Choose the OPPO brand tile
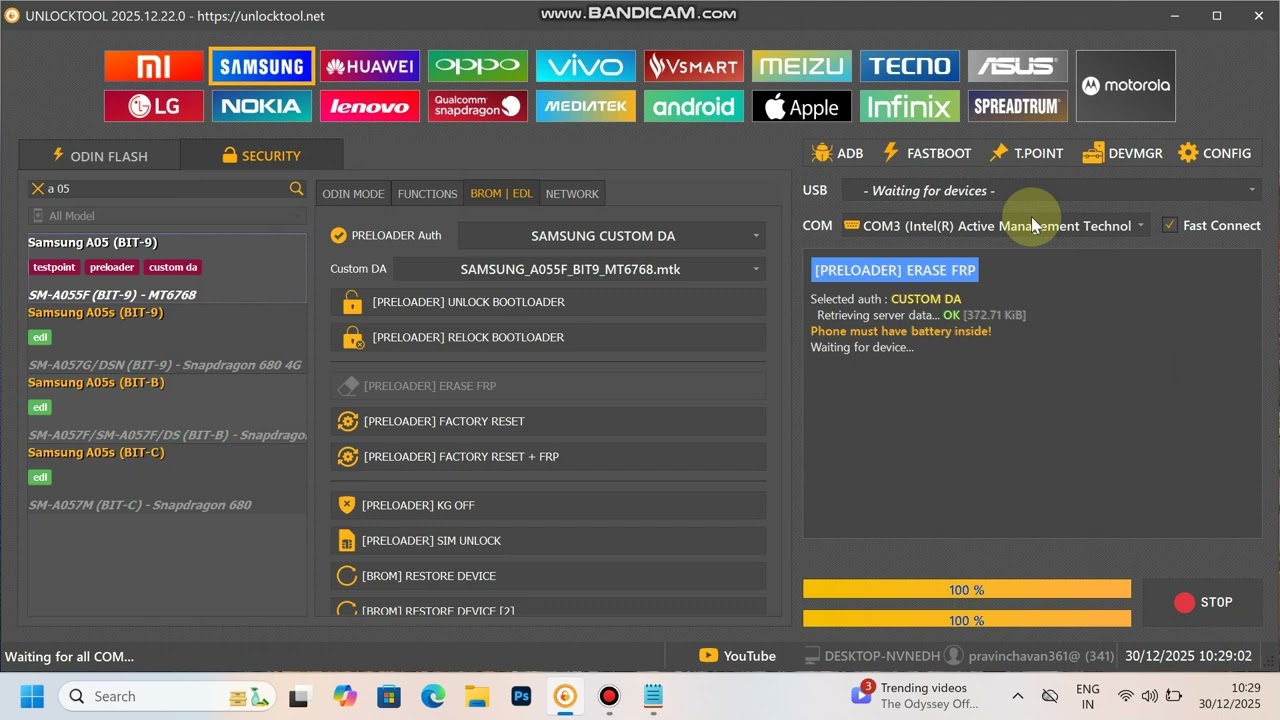 click(478, 66)
